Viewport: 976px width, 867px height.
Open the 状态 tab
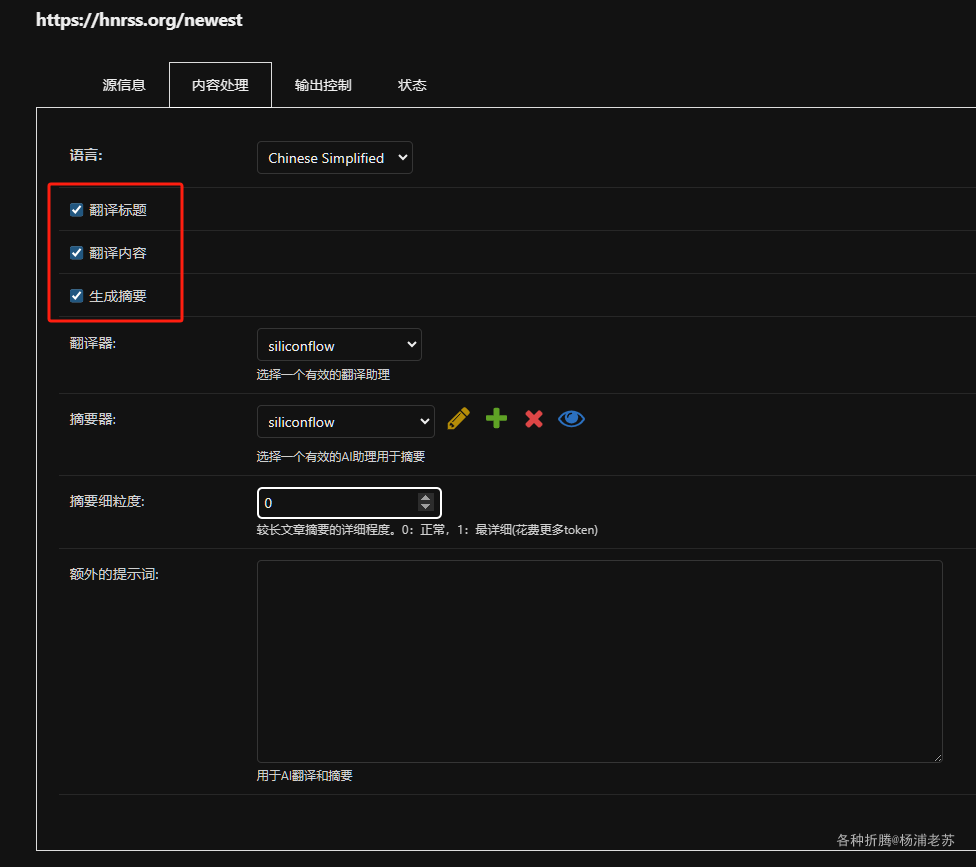[412, 85]
